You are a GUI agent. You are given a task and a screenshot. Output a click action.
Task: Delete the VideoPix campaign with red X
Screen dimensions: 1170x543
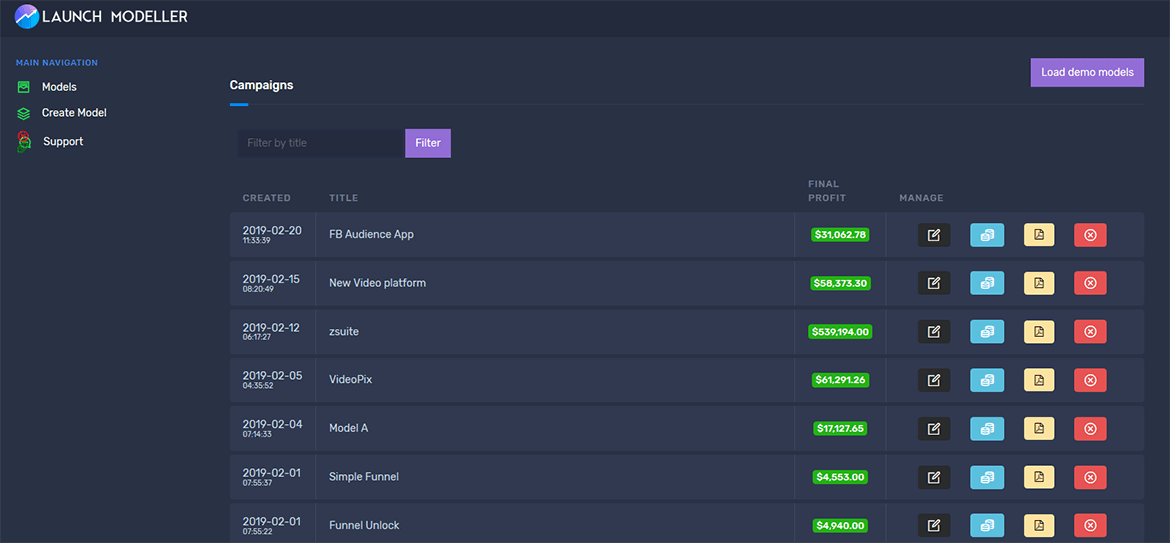pyautogui.click(x=1090, y=380)
